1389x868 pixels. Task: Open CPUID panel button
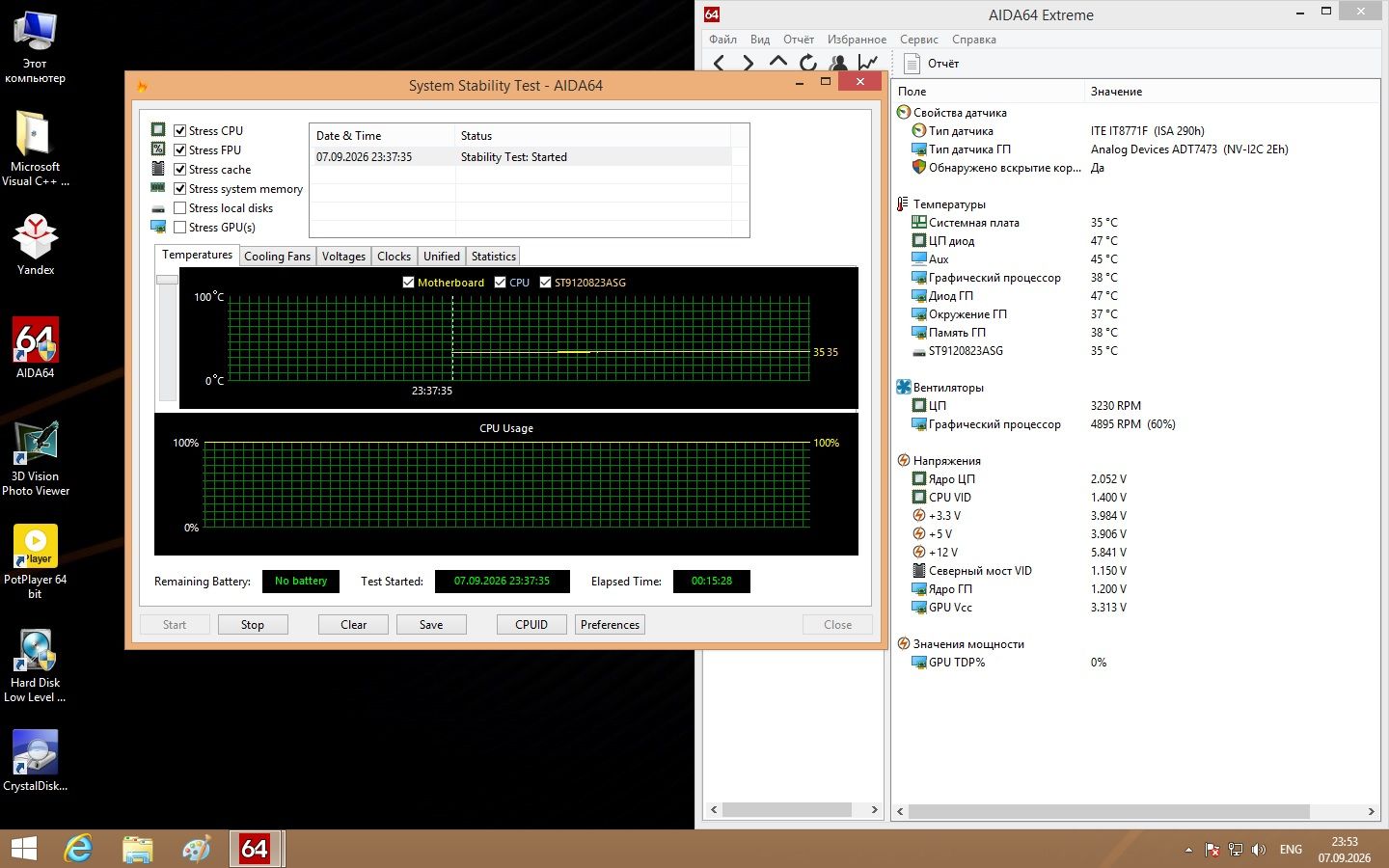531,625
